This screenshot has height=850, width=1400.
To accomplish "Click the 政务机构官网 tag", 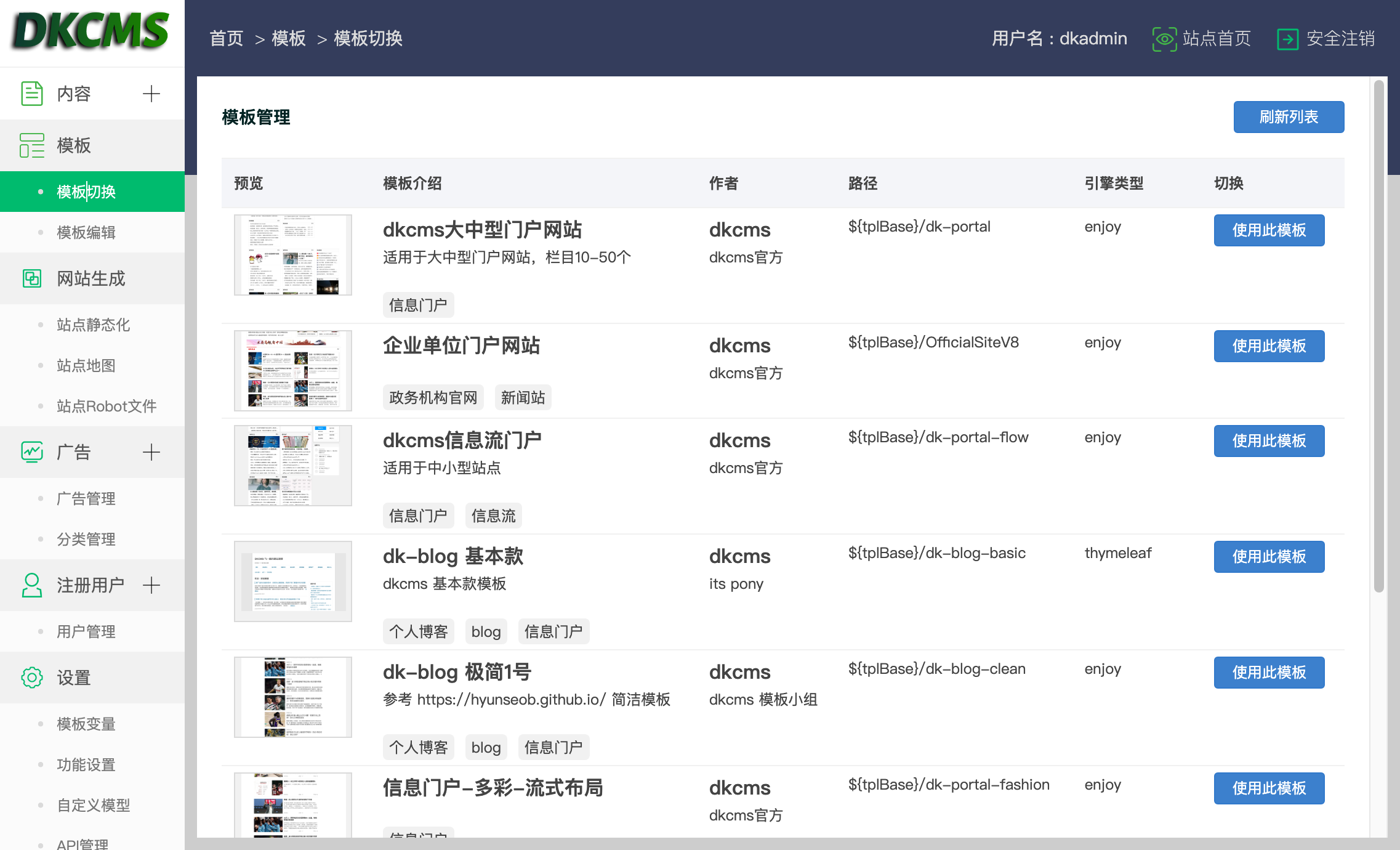I will pos(433,398).
